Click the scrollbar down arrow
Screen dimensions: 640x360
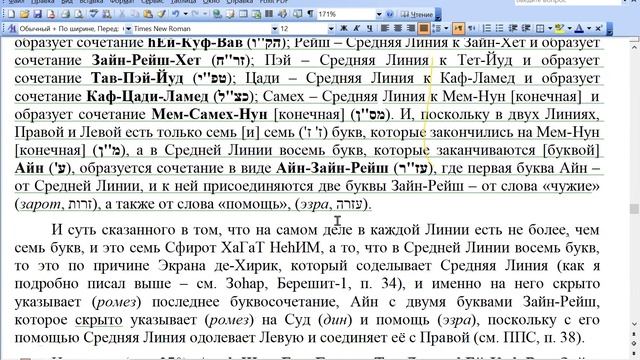(x=634, y=324)
